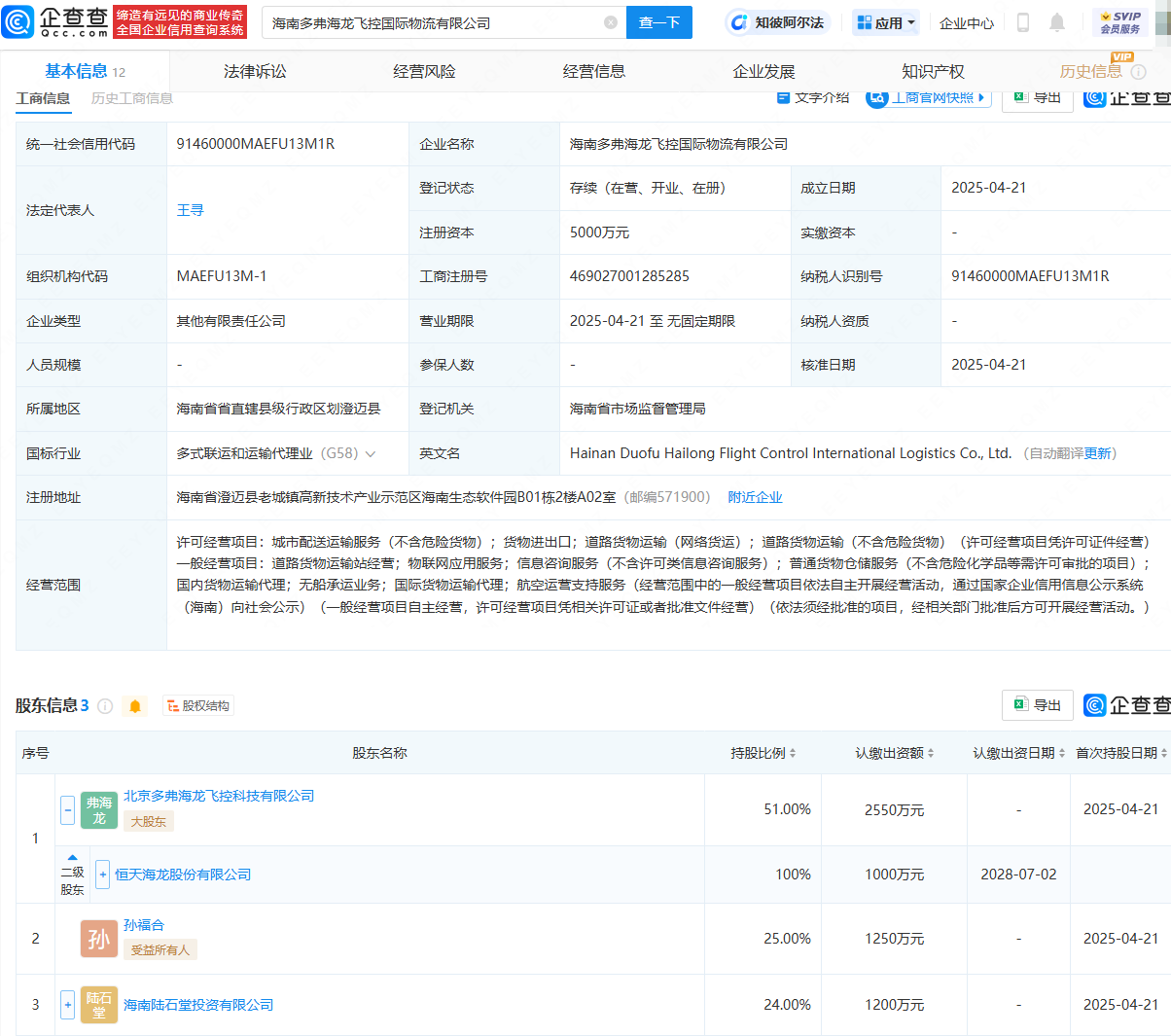Open the VIP 历史信息 tab
Viewport: 1171px width, 1036px height.
pyautogui.click(x=1090, y=71)
